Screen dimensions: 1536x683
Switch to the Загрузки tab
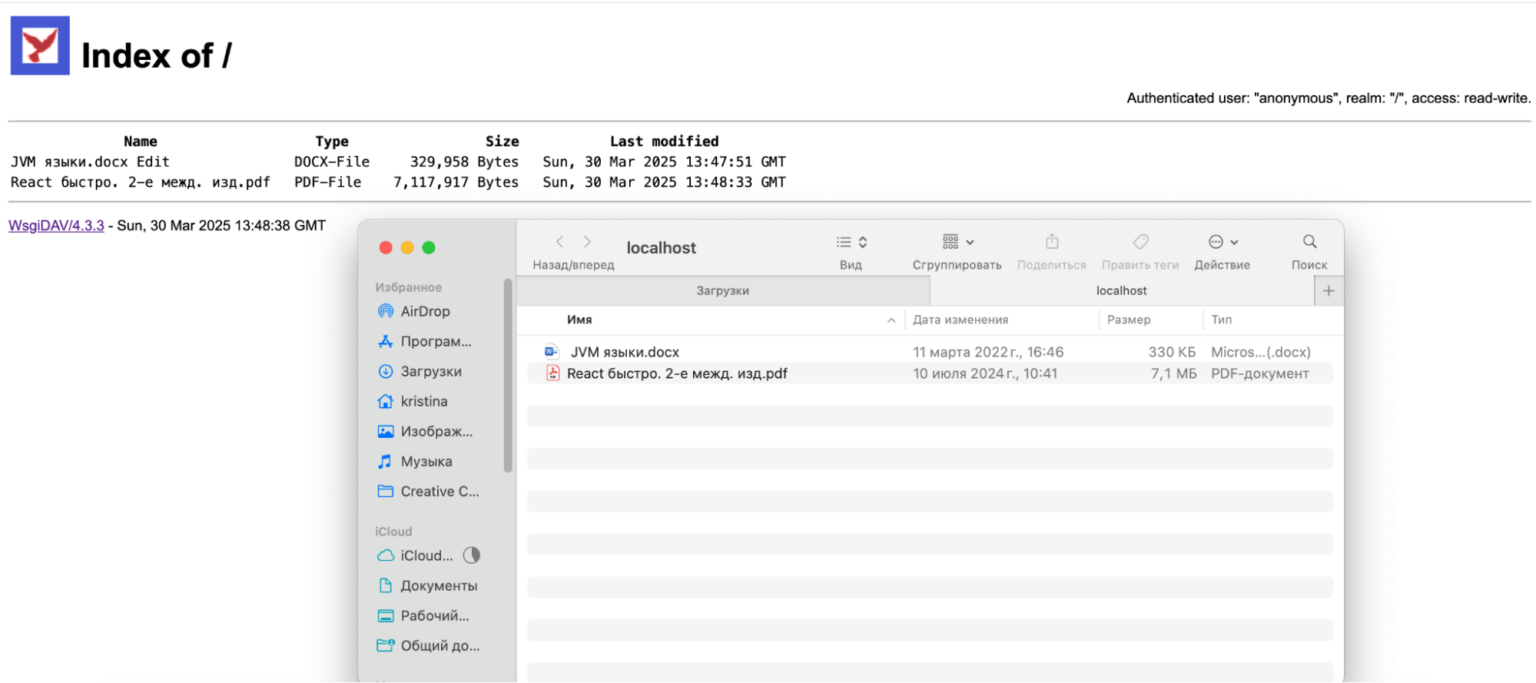coord(722,290)
